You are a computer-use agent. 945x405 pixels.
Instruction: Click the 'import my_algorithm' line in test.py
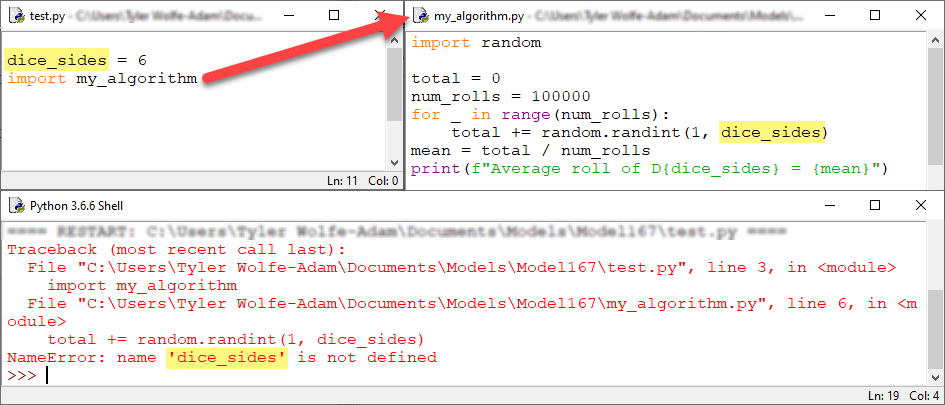(x=102, y=78)
